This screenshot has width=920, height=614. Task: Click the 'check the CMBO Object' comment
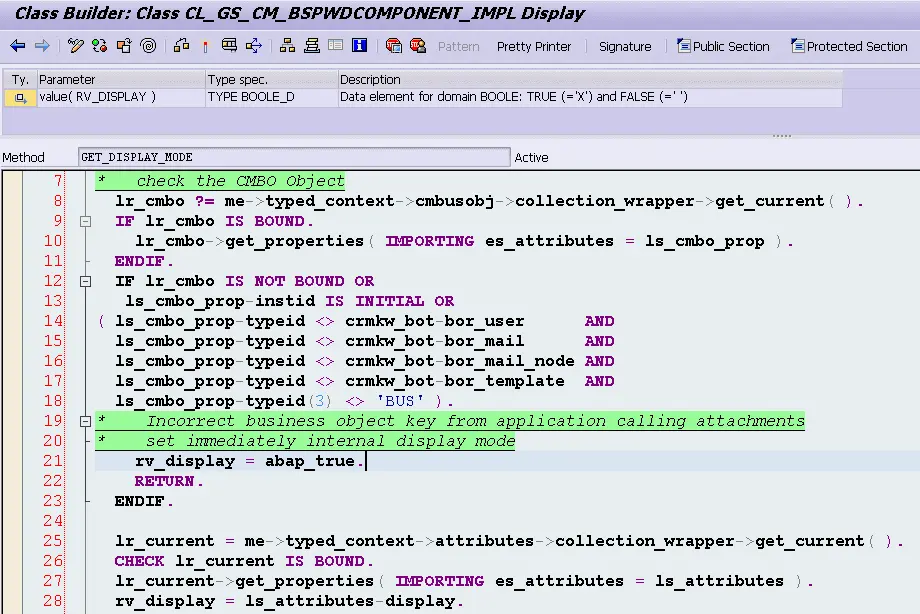coord(241,181)
